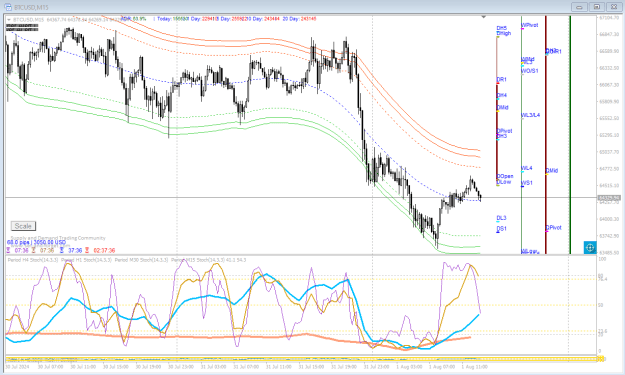Click the ADR percentage readout
Viewport: 625px width, 375px height.
point(134,19)
